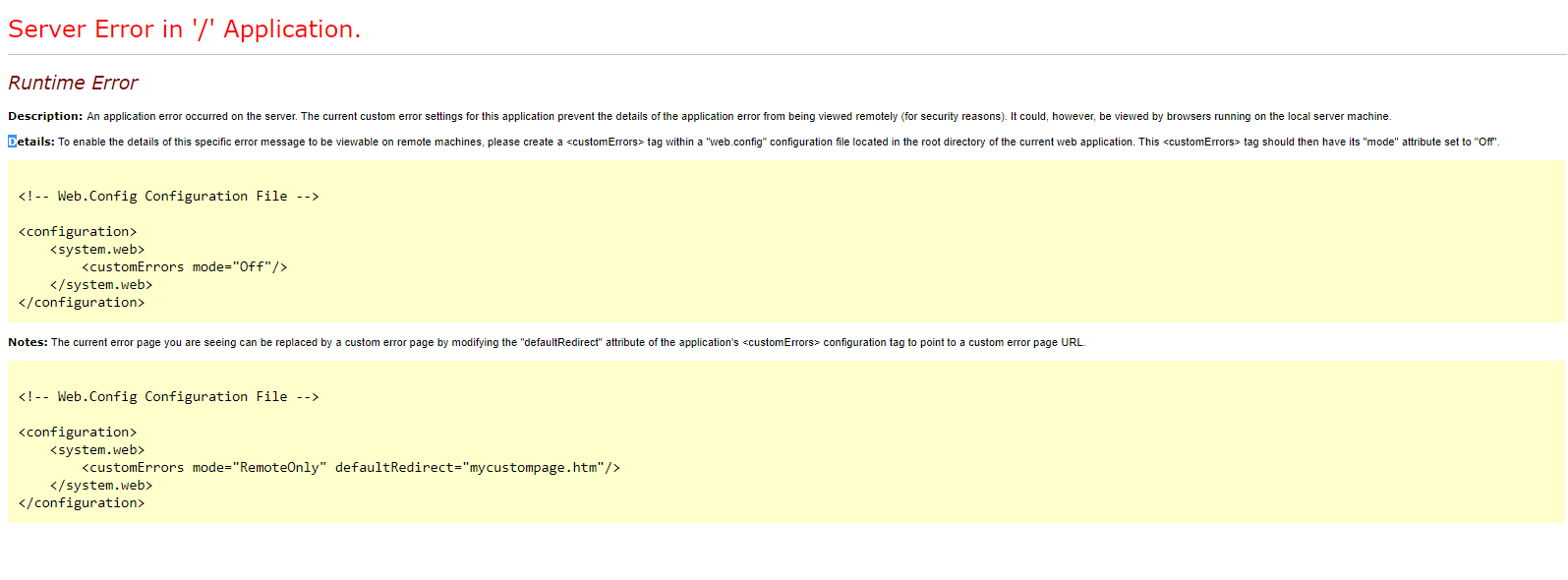Click the first 'Web.Config Configuration File' comment line
The image size is (1568, 580).
pyautogui.click(x=168, y=197)
